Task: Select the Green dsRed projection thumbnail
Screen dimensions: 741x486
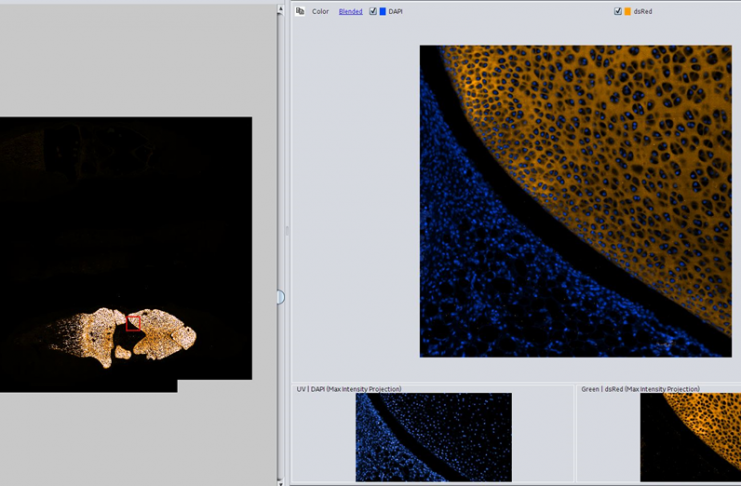Action: [x=690, y=436]
